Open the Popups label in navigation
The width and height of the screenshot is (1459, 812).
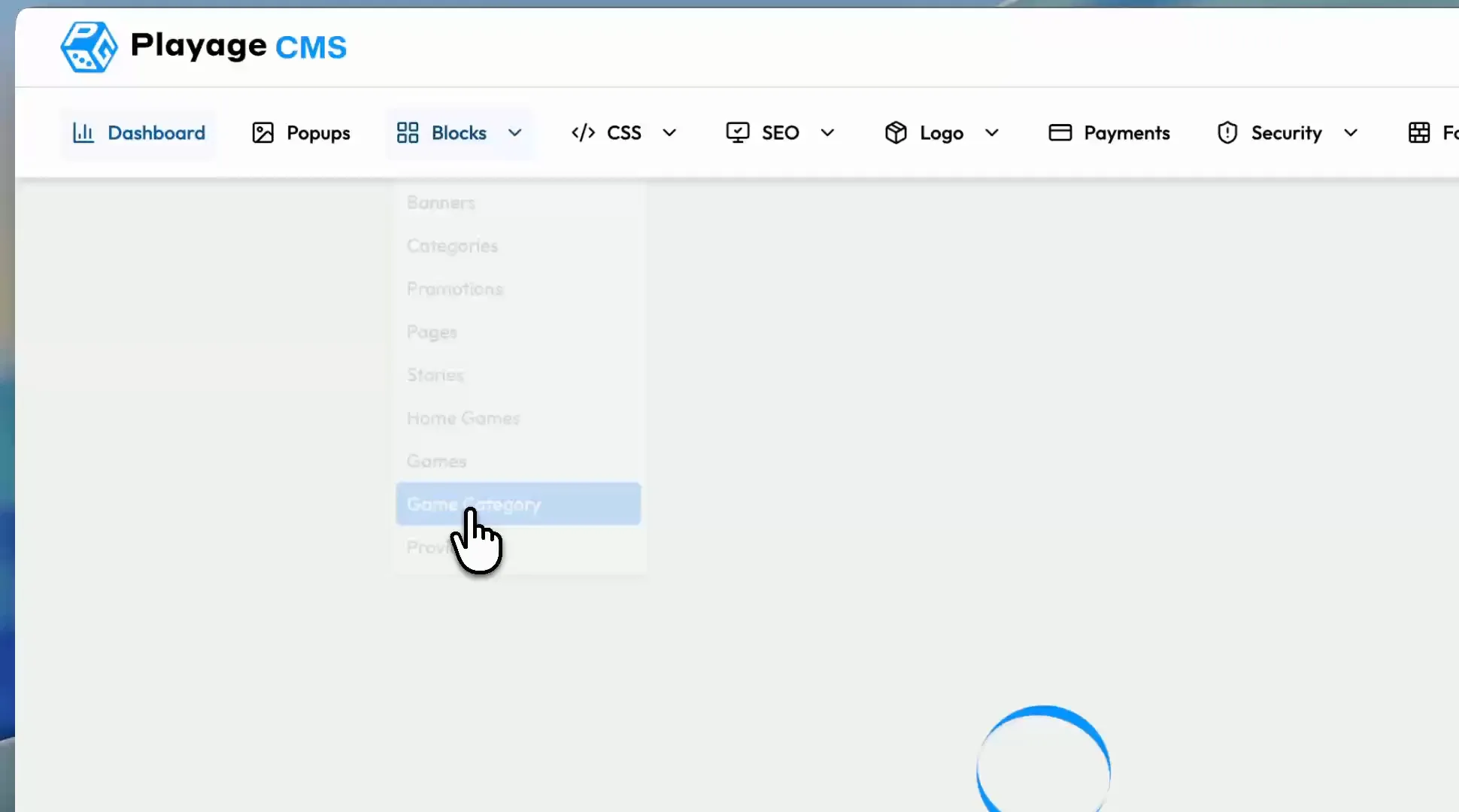coord(318,134)
